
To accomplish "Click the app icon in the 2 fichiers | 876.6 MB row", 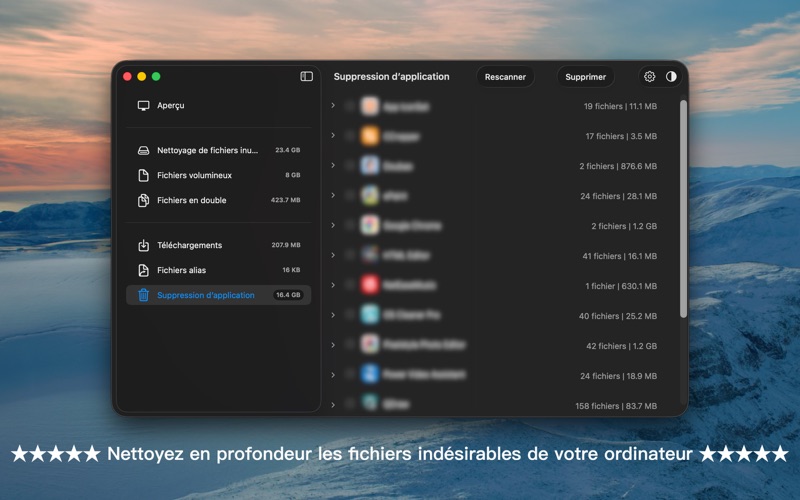I will pyautogui.click(x=370, y=166).
